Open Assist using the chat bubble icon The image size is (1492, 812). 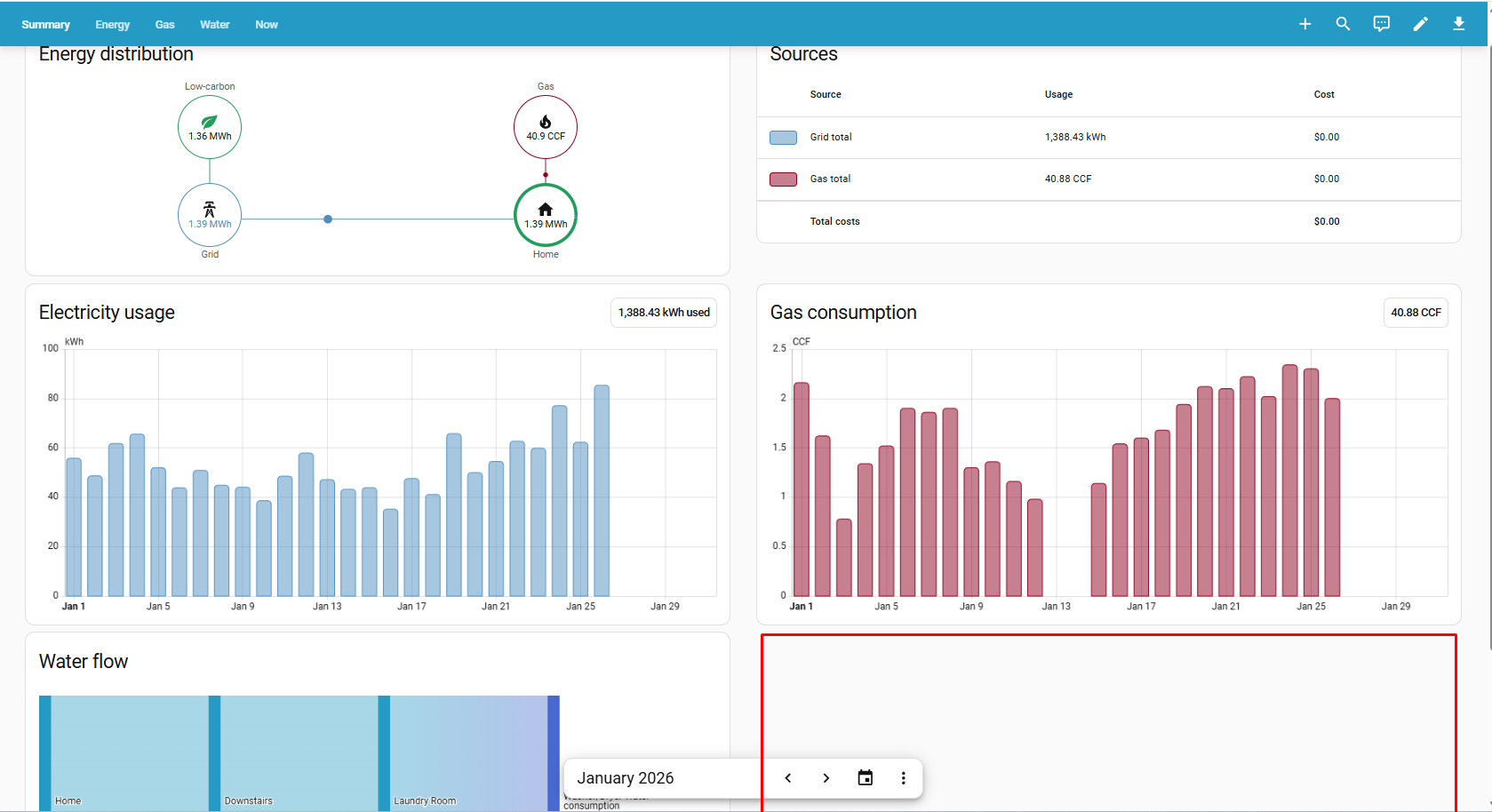[1381, 24]
